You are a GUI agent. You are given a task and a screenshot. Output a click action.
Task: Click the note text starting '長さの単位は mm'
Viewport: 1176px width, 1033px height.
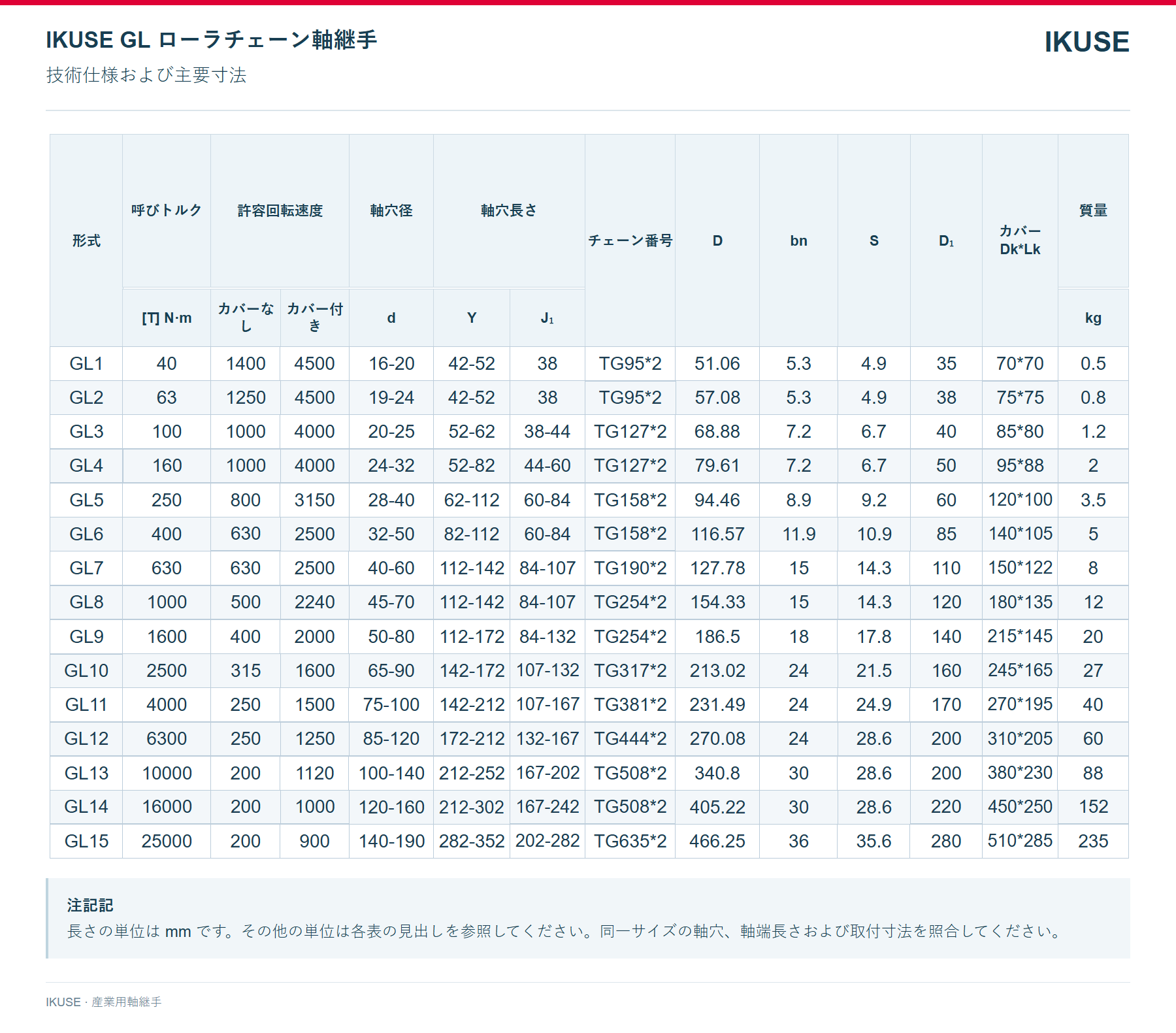click(x=566, y=931)
